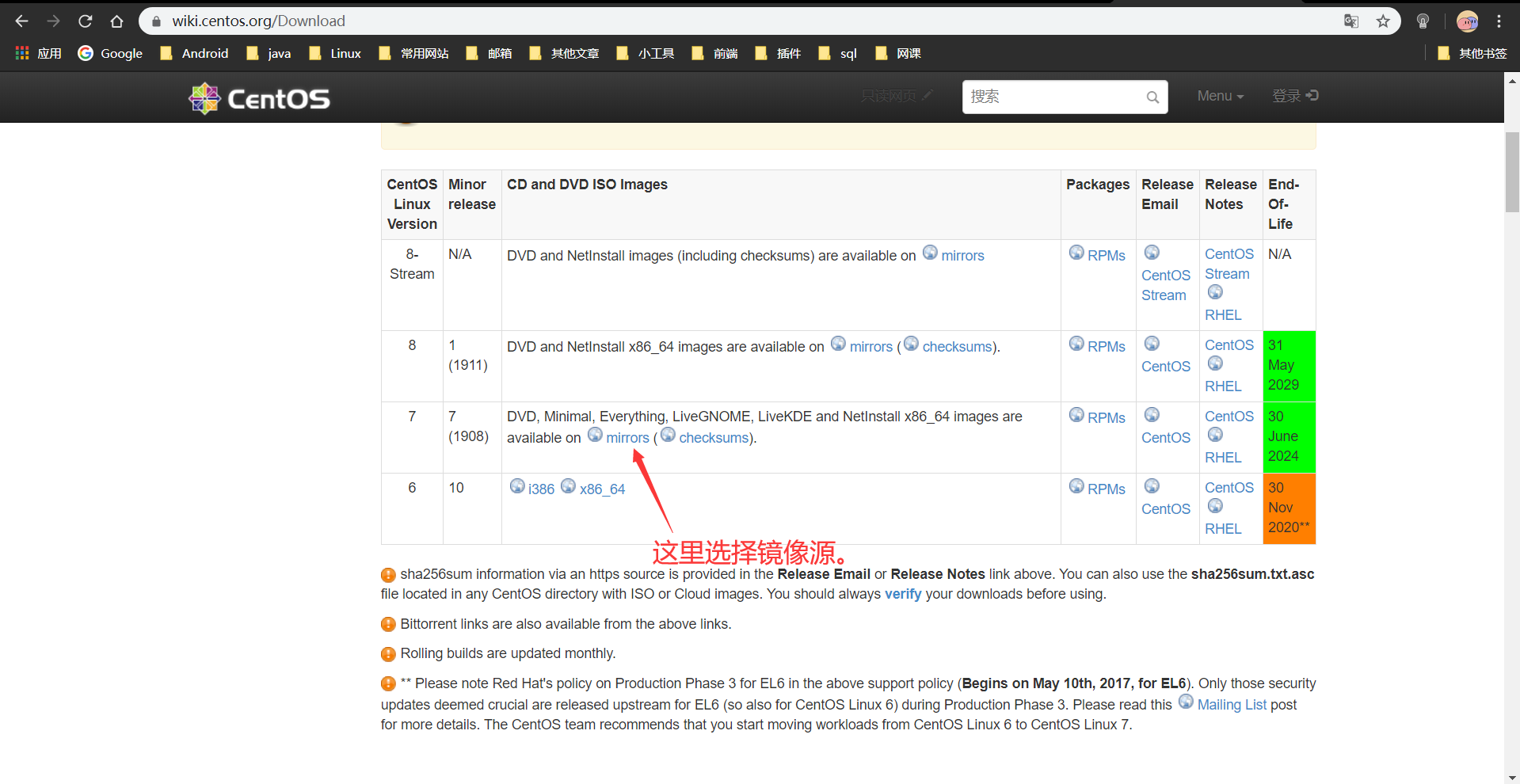Viewport: 1520px width, 784px height.
Task: Open RPMs link in the 8-Stream row
Action: [x=1106, y=256]
